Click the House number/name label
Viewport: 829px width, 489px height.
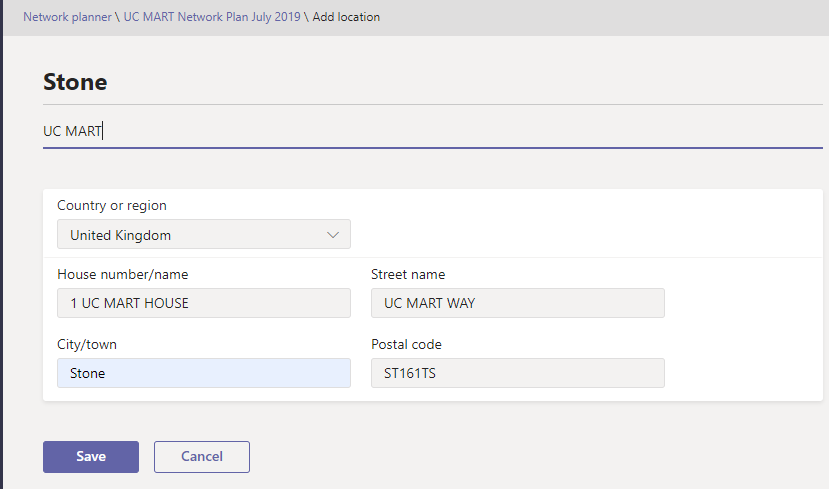pos(122,274)
